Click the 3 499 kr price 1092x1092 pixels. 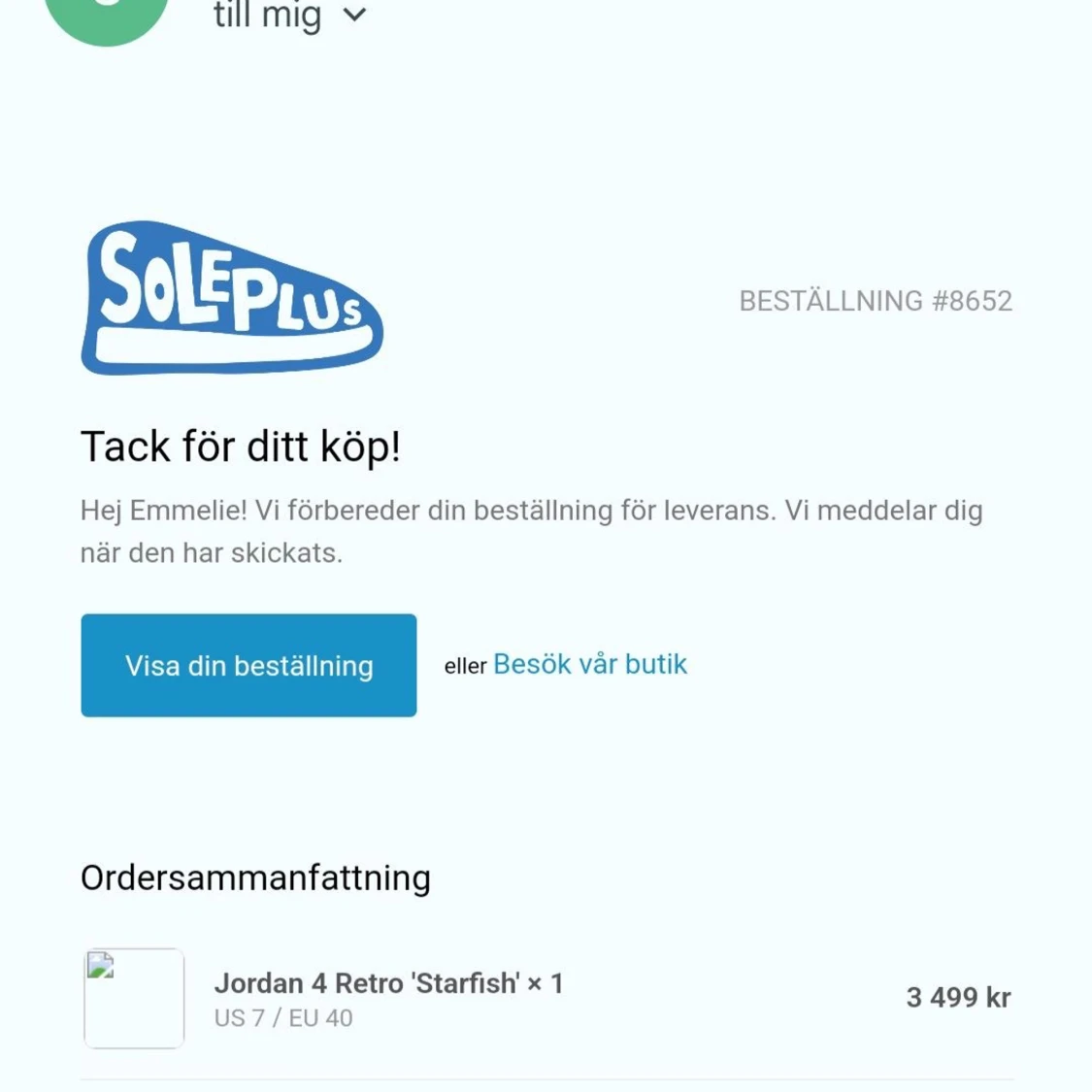point(958,997)
